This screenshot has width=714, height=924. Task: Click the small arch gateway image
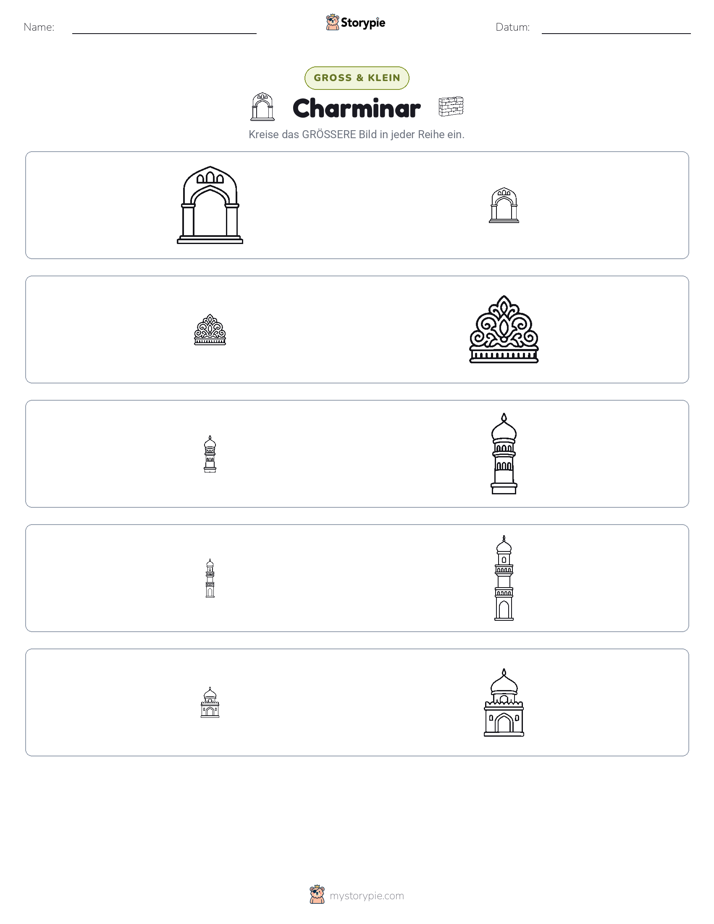click(x=504, y=205)
